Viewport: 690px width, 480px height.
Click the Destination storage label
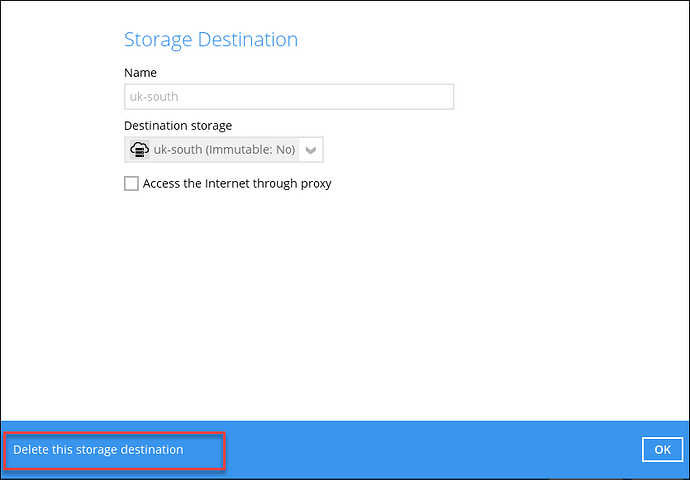click(178, 126)
